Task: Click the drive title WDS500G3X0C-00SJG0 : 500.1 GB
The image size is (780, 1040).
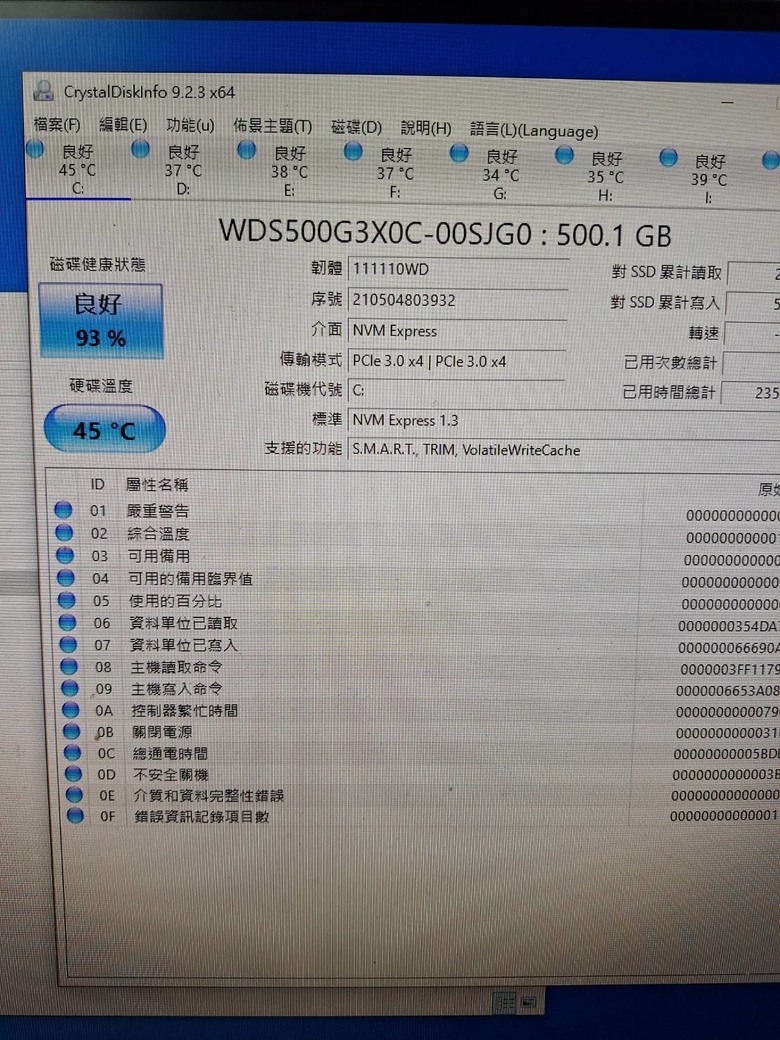Action: (x=445, y=234)
